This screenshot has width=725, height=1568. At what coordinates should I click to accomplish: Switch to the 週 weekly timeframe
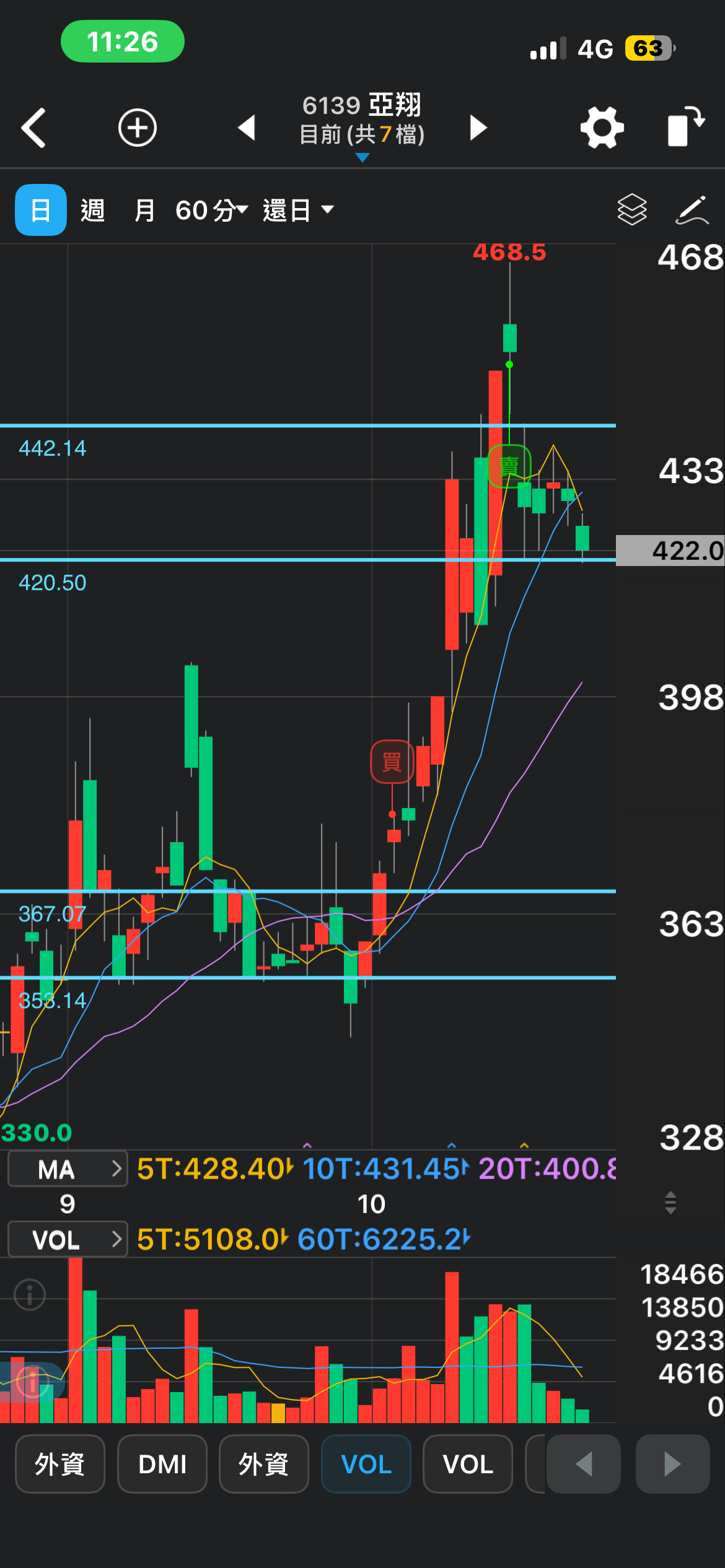pyautogui.click(x=93, y=210)
